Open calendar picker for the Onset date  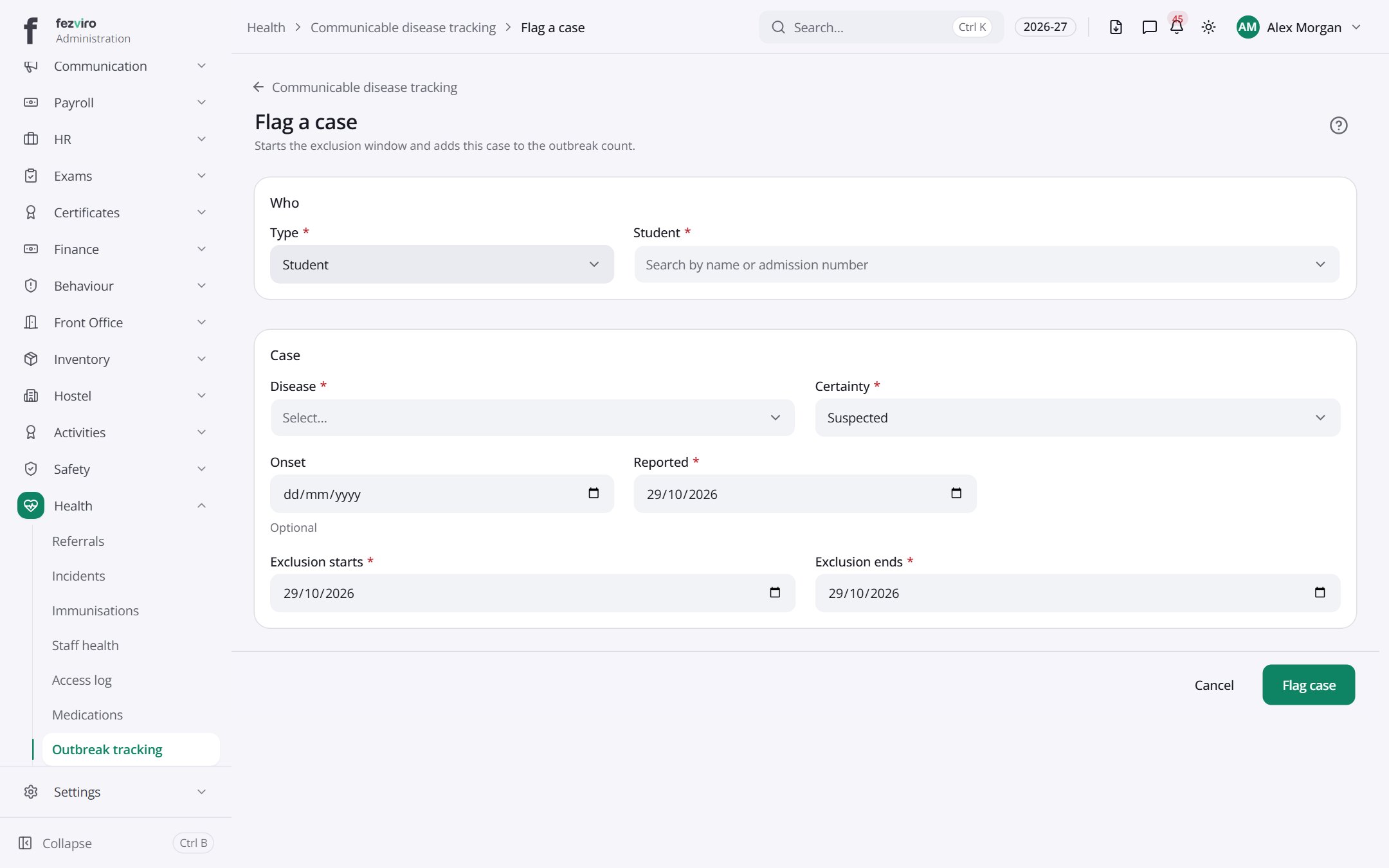(x=593, y=493)
